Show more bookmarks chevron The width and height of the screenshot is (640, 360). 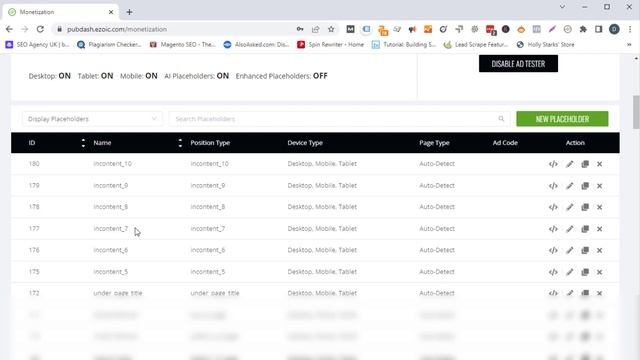tap(629, 44)
